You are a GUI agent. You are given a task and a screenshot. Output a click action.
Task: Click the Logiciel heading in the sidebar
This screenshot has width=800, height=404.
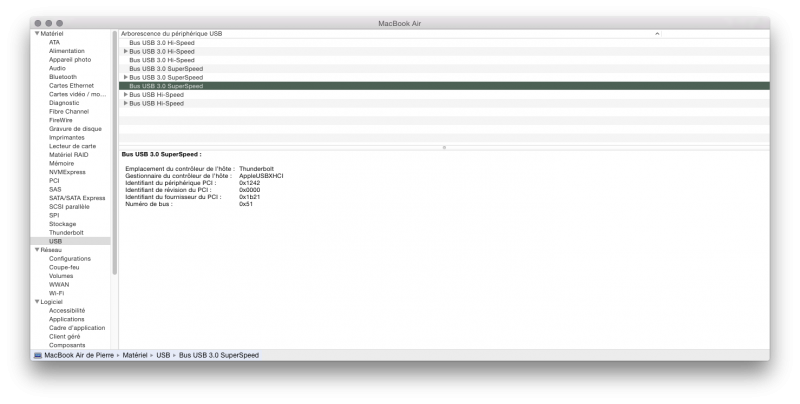tap(52, 302)
